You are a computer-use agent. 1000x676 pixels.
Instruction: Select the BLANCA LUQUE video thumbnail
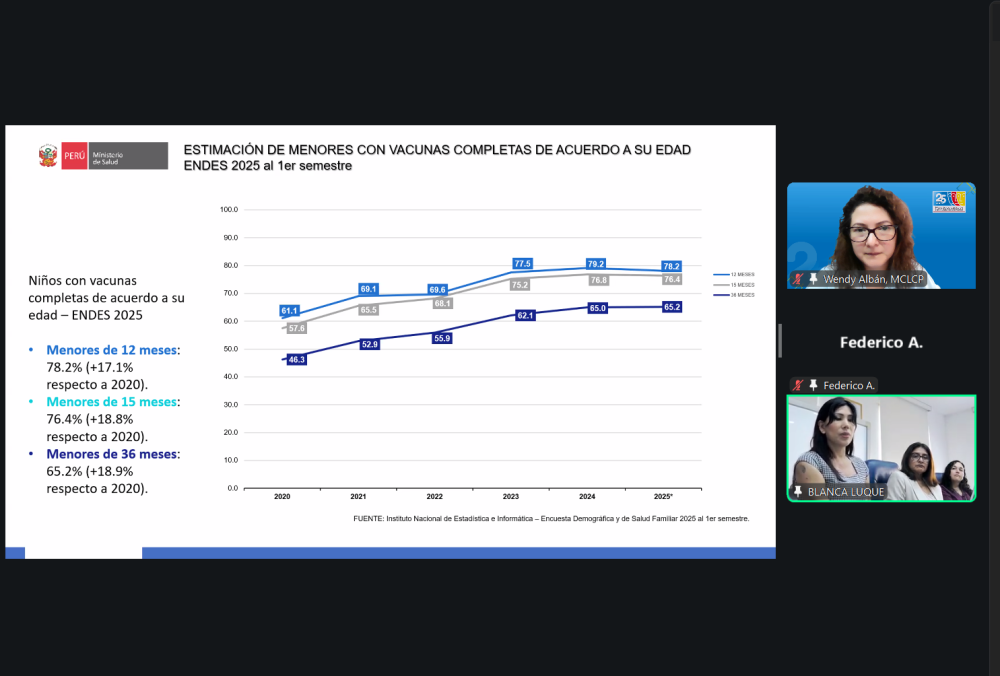point(881,447)
